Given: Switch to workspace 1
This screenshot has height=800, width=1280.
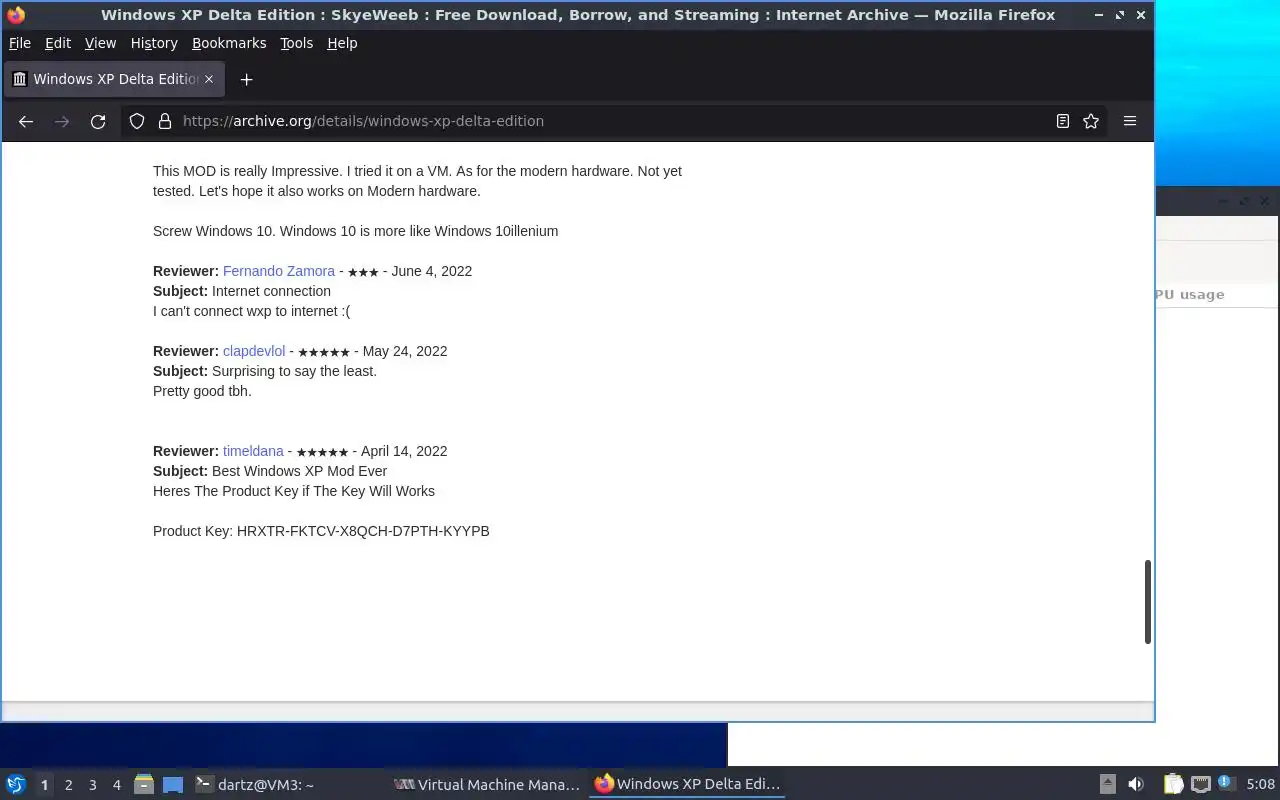Looking at the screenshot, I should point(44,785).
